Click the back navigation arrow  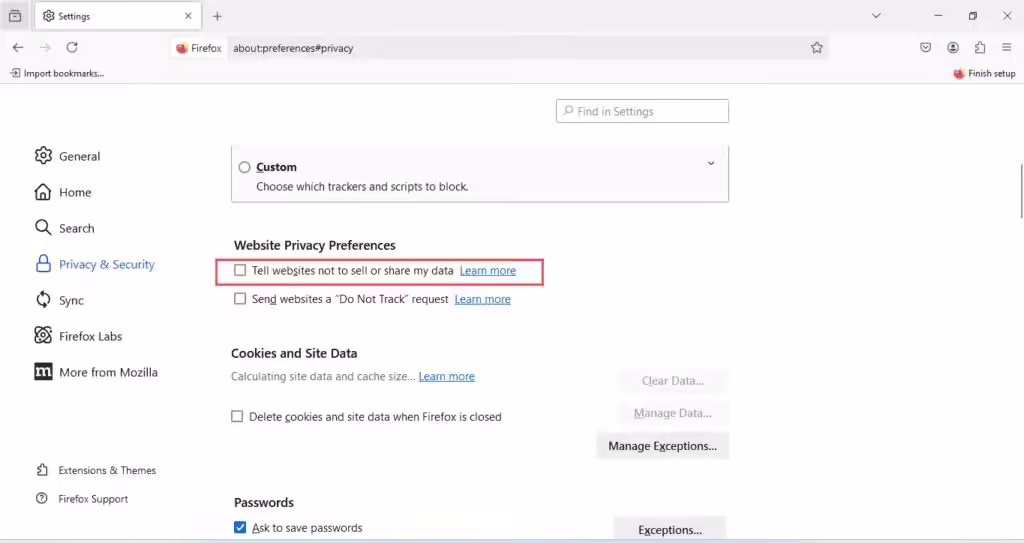click(x=18, y=48)
